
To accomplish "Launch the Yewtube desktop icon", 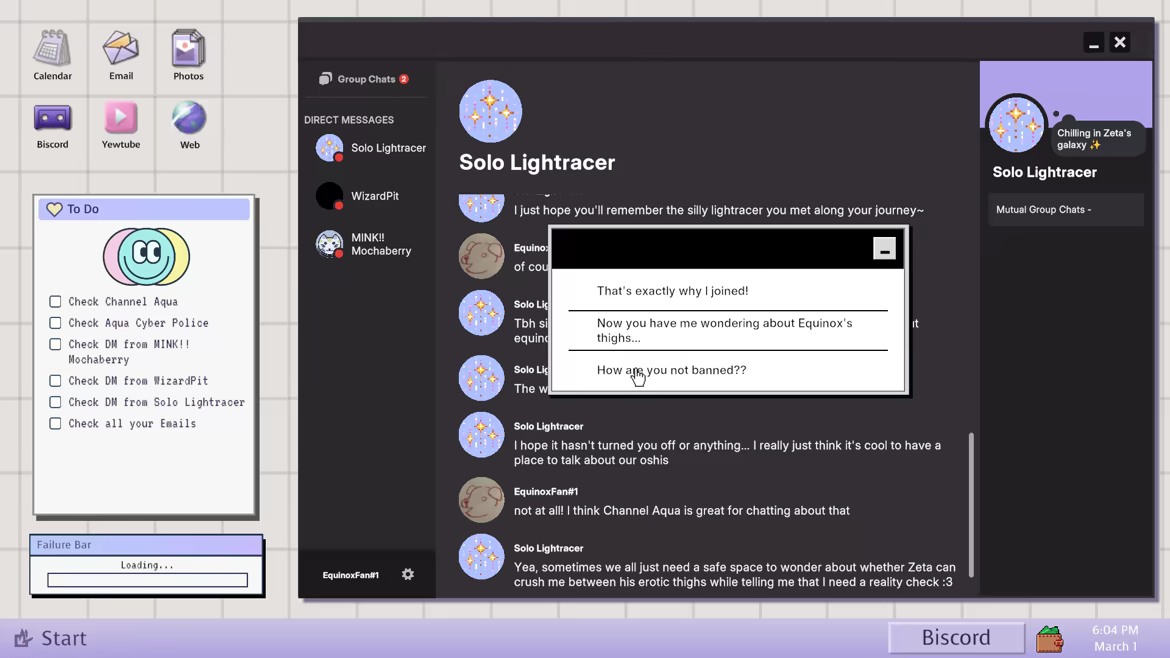I will tap(121, 125).
